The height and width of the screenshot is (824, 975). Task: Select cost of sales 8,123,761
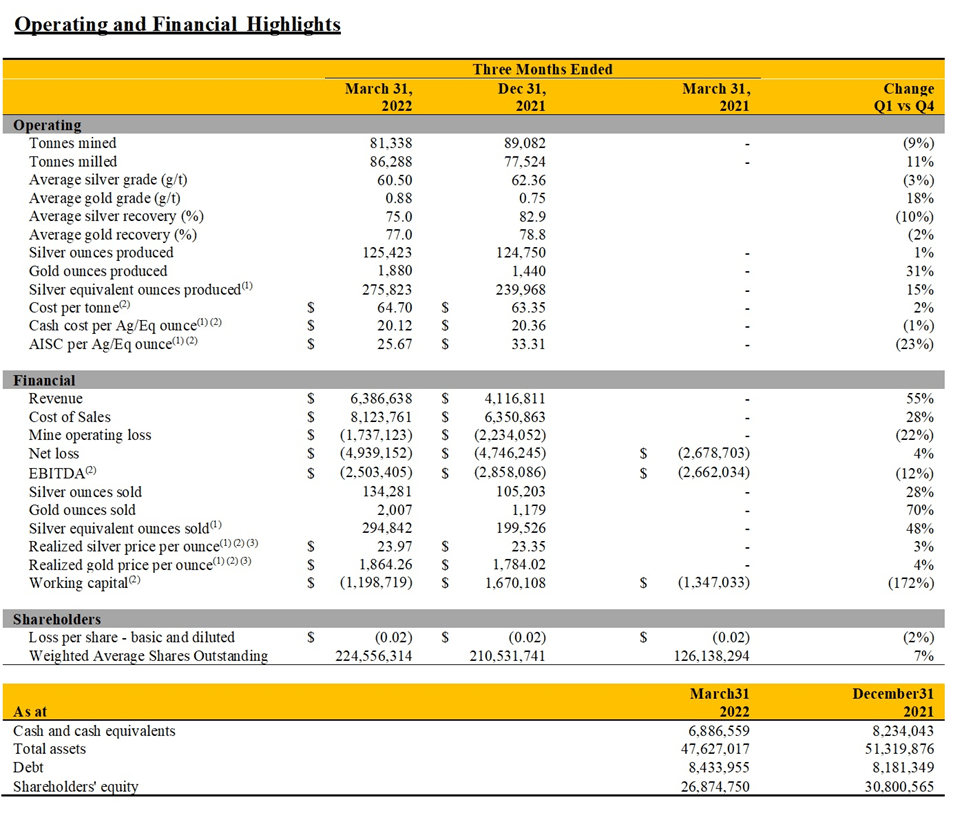point(381,417)
